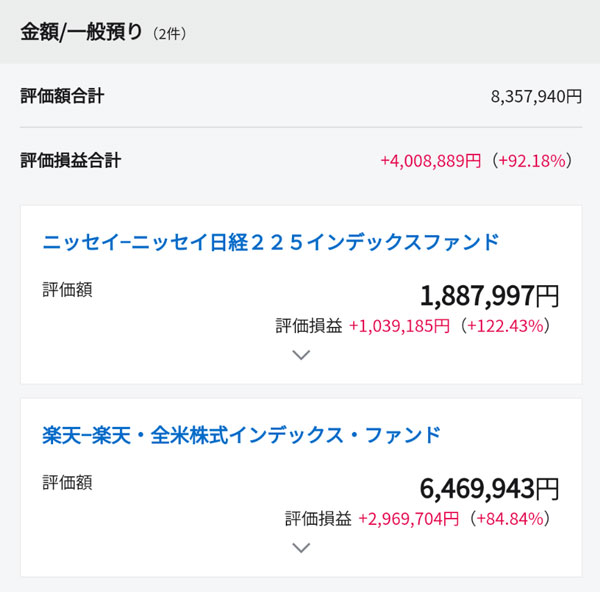Viewport: 600px width, 592px height.
Task: Expand the Nissay Nikkei 225 fund details chevron
Action: 300,354
